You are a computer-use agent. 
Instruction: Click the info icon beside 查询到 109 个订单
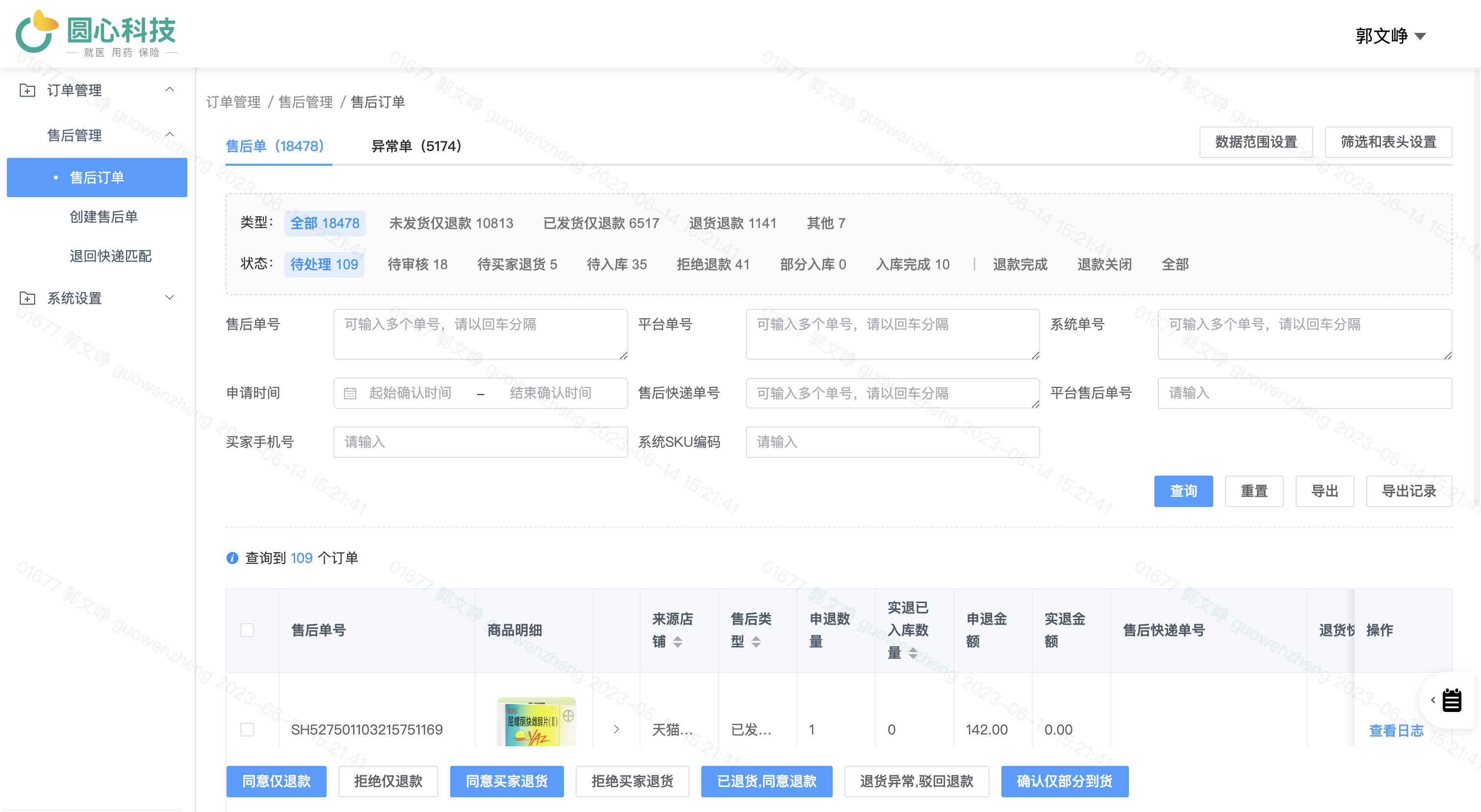(232, 558)
